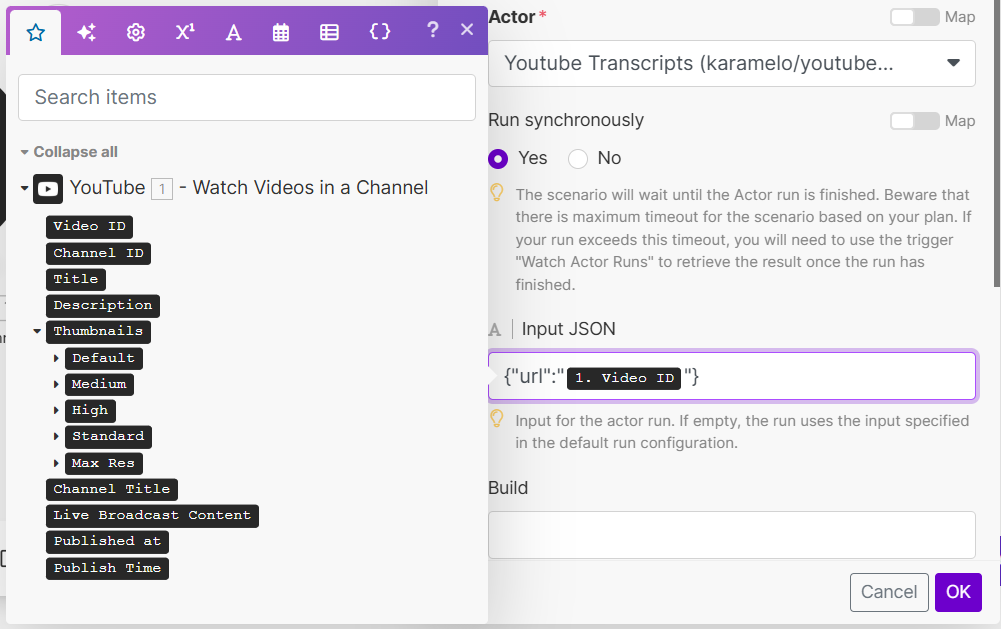Expand the Standard thumbnail entry
The width and height of the screenshot is (1001, 629).
point(56,437)
